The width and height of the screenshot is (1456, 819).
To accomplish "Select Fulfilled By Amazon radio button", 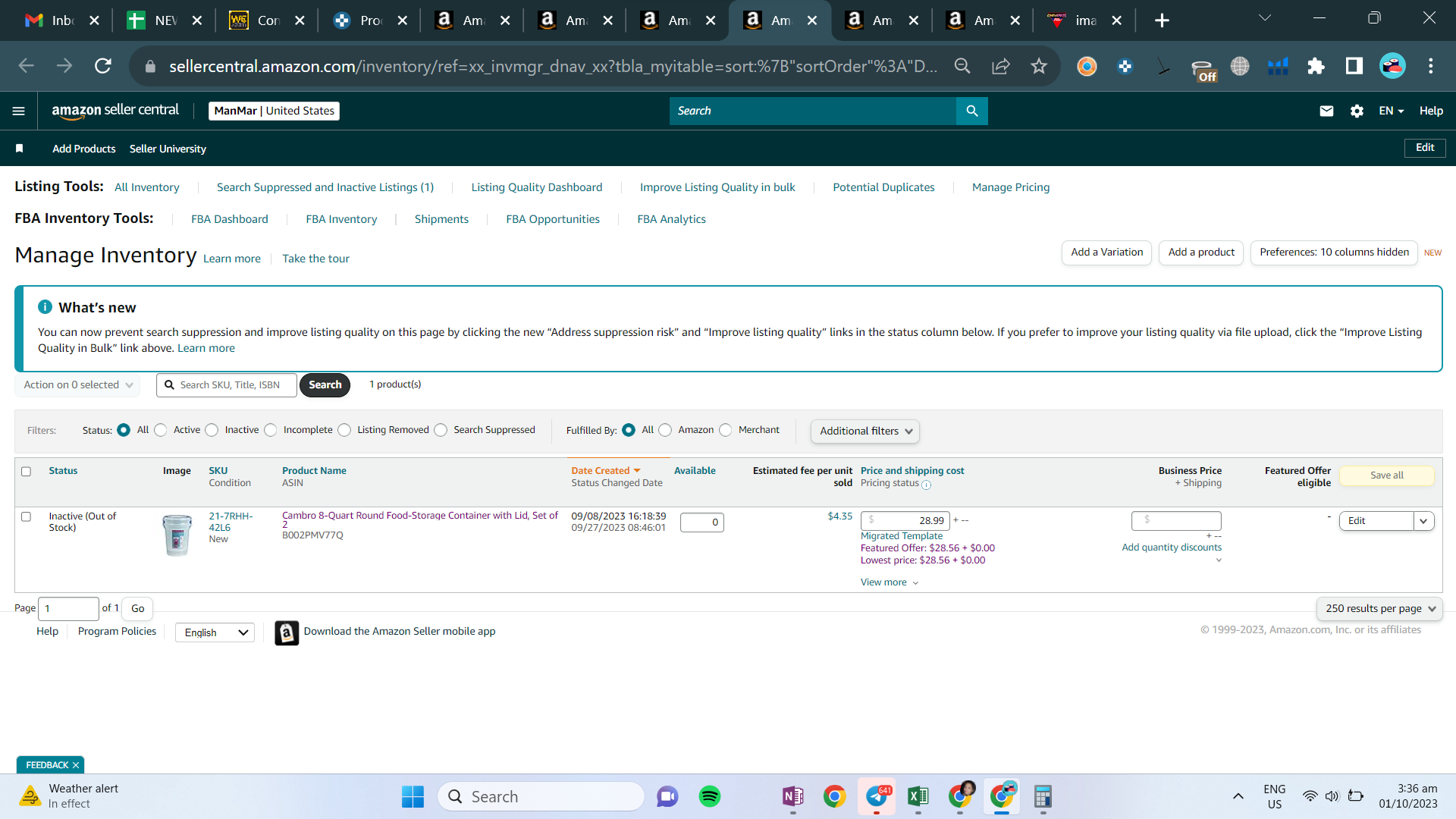I will [665, 430].
